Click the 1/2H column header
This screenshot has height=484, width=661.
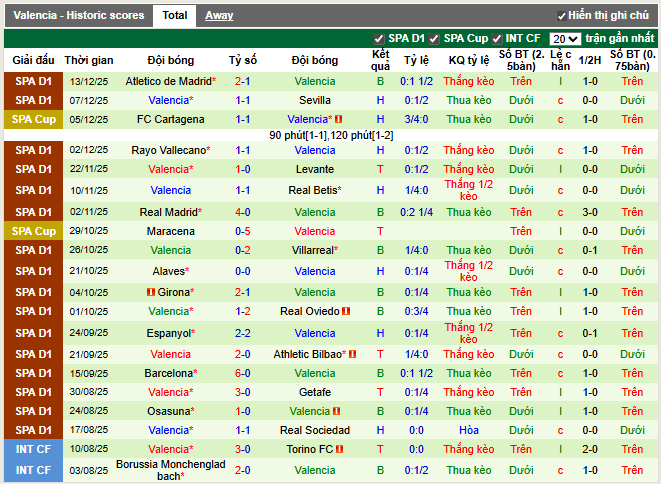(590, 60)
